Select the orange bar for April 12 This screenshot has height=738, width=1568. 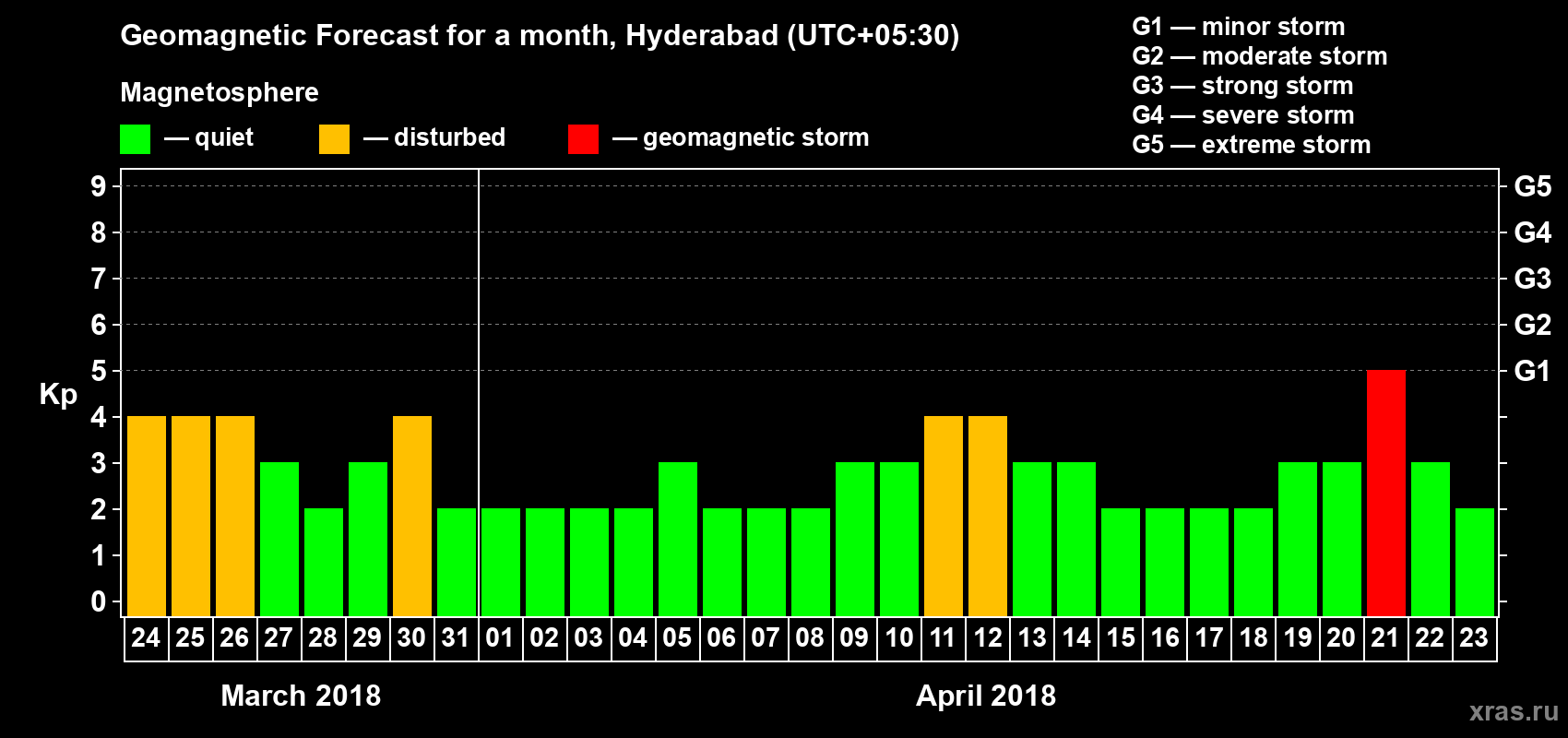point(988,517)
